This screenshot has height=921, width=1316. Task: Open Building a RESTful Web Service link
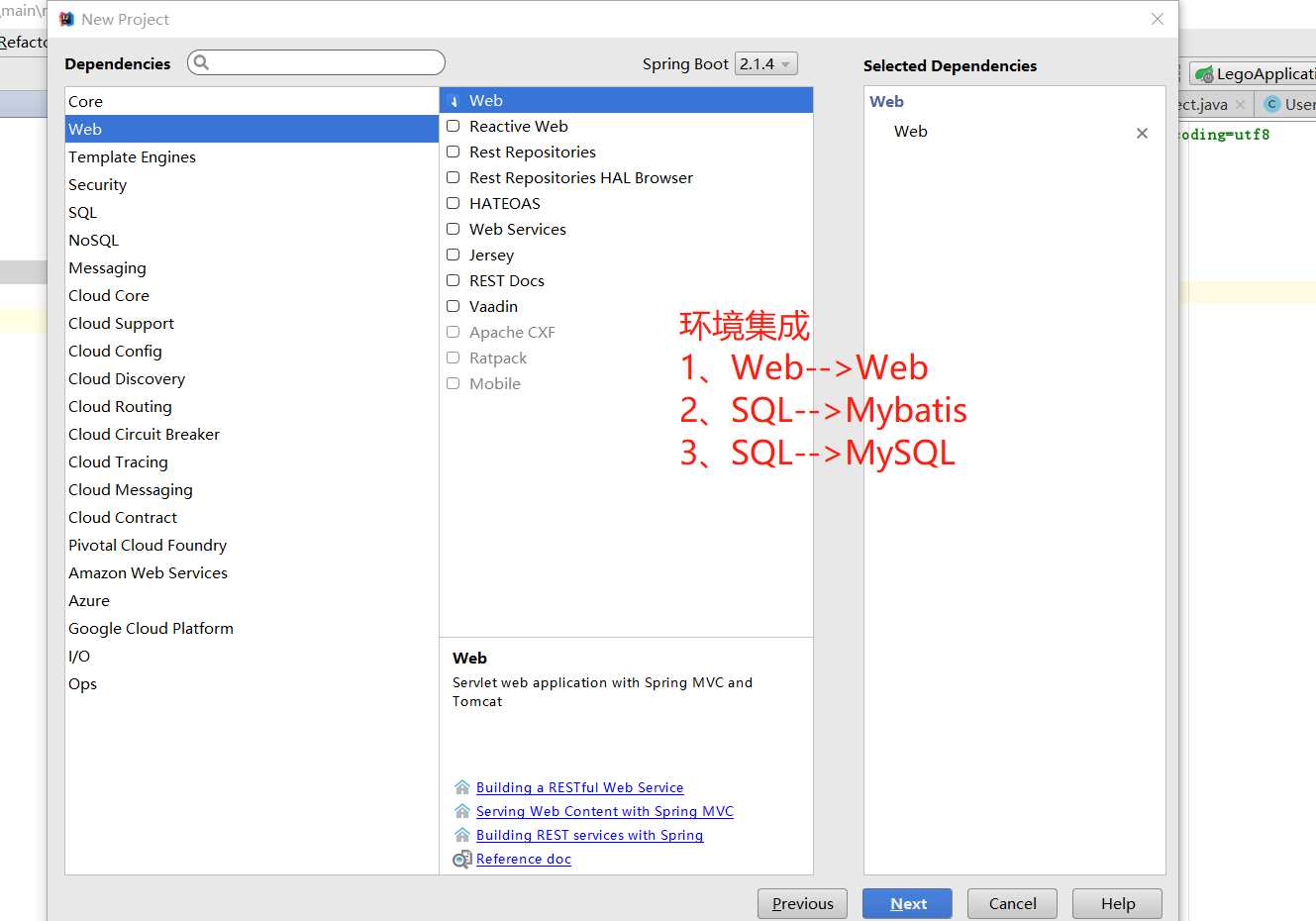pyautogui.click(x=579, y=787)
